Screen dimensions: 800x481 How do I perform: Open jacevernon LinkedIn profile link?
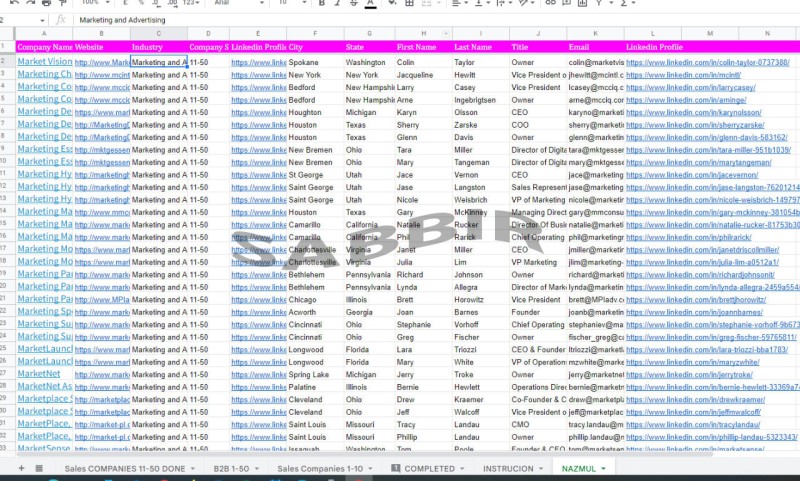692,175
